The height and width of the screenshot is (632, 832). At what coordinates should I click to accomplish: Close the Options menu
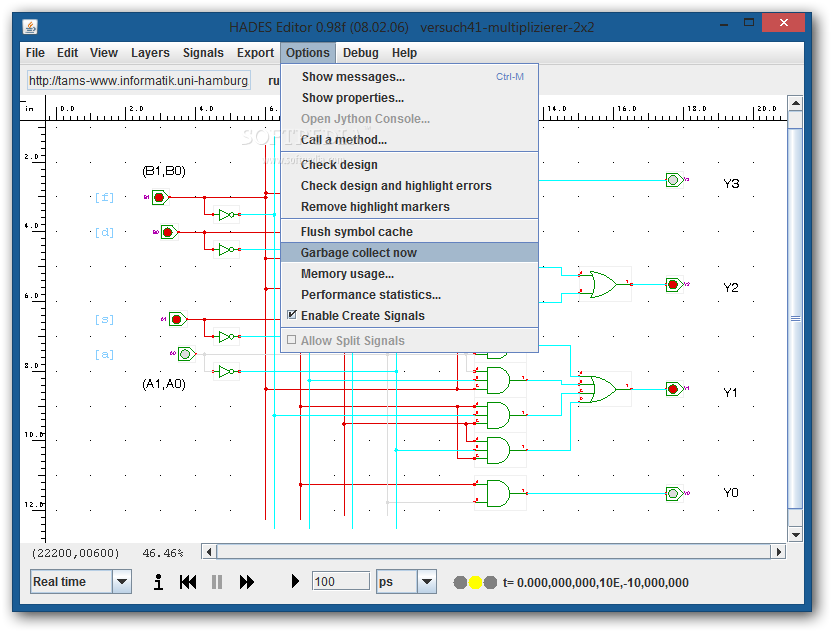[308, 53]
